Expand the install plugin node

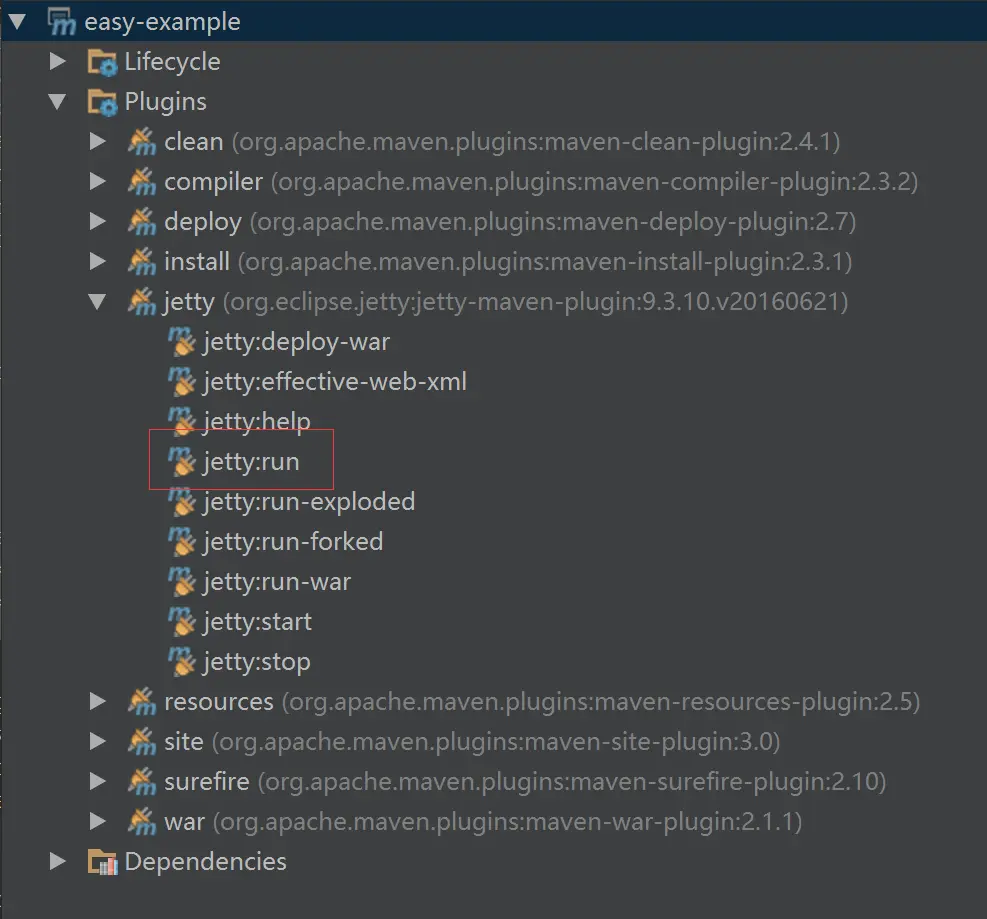tap(98, 262)
